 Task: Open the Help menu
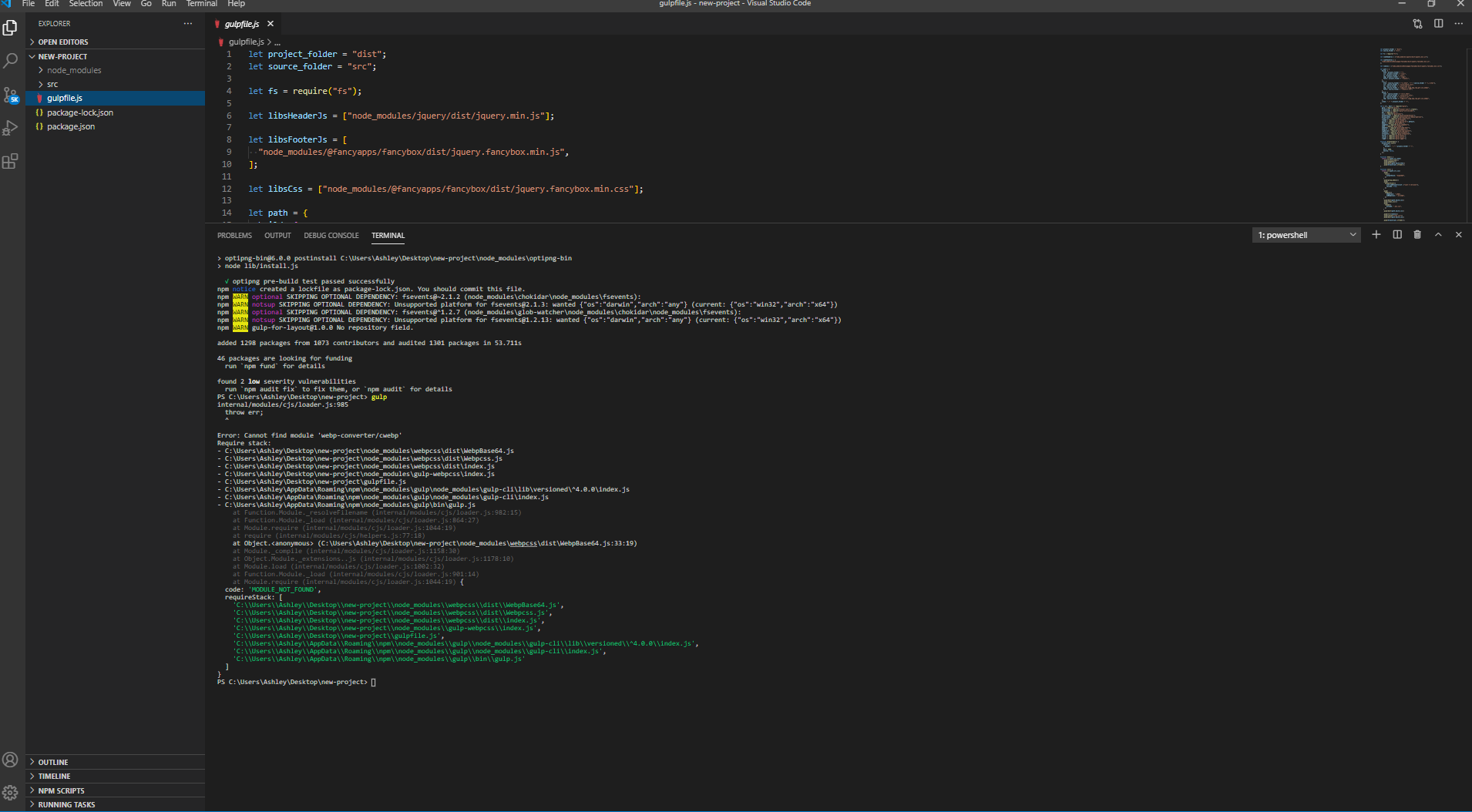pyautogui.click(x=236, y=4)
